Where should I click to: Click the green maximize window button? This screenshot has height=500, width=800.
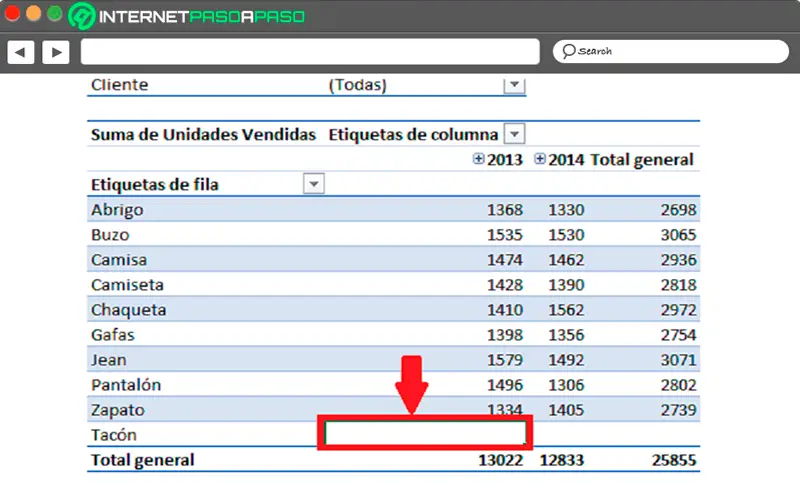[x=55, y=13]
